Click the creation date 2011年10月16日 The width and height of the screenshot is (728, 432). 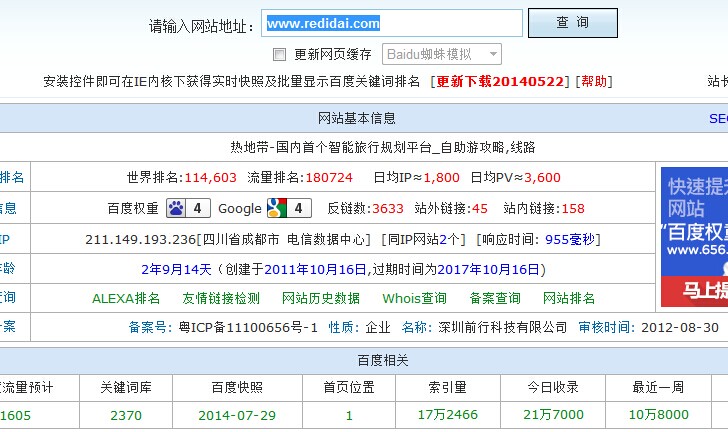click(x=315, y=269)
